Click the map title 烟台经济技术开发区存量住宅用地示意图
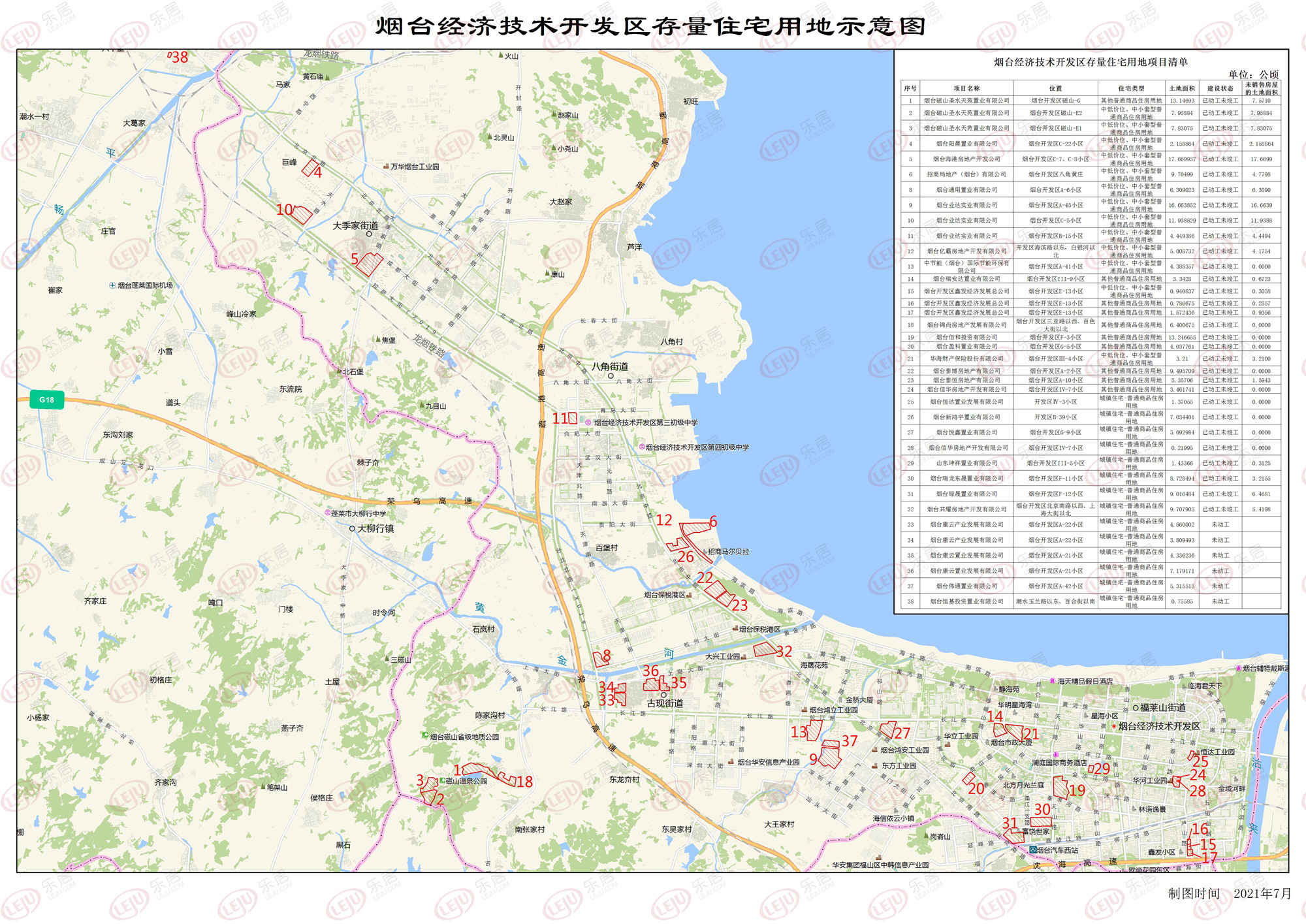 point(651,26)
